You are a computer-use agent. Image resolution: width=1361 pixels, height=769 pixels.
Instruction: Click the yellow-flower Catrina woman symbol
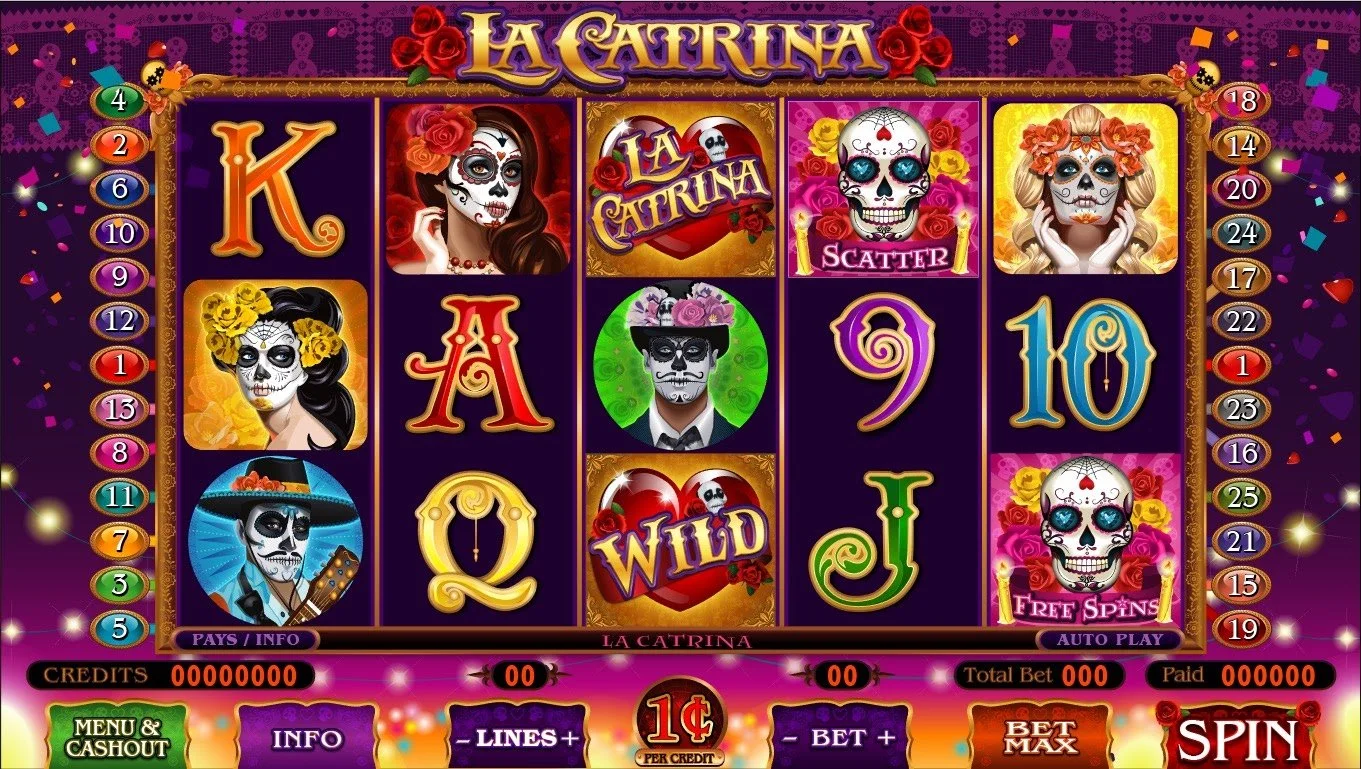pyautogui.click(x=275, y=365)
